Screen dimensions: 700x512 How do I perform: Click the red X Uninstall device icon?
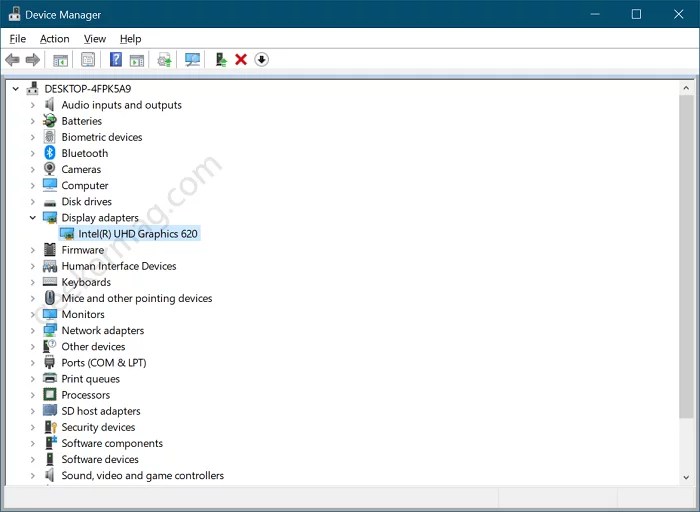tap(241, 59)
